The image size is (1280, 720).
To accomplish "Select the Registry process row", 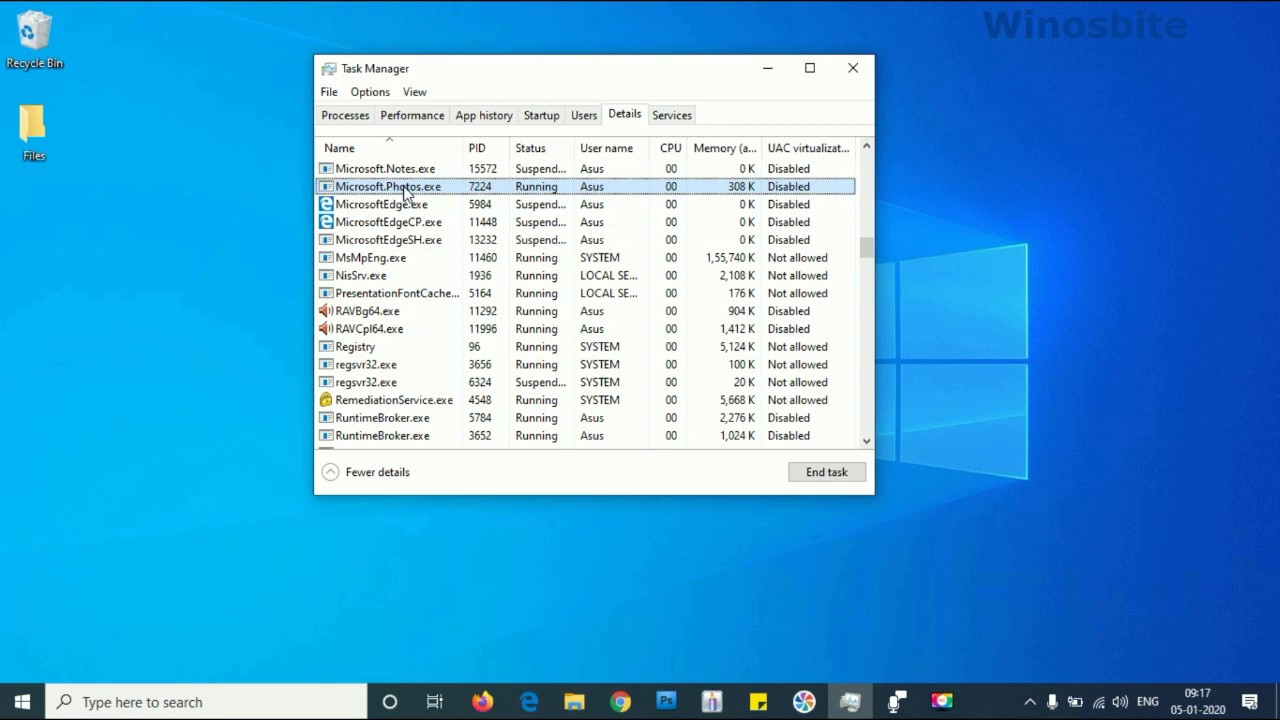I will (587, 347).
